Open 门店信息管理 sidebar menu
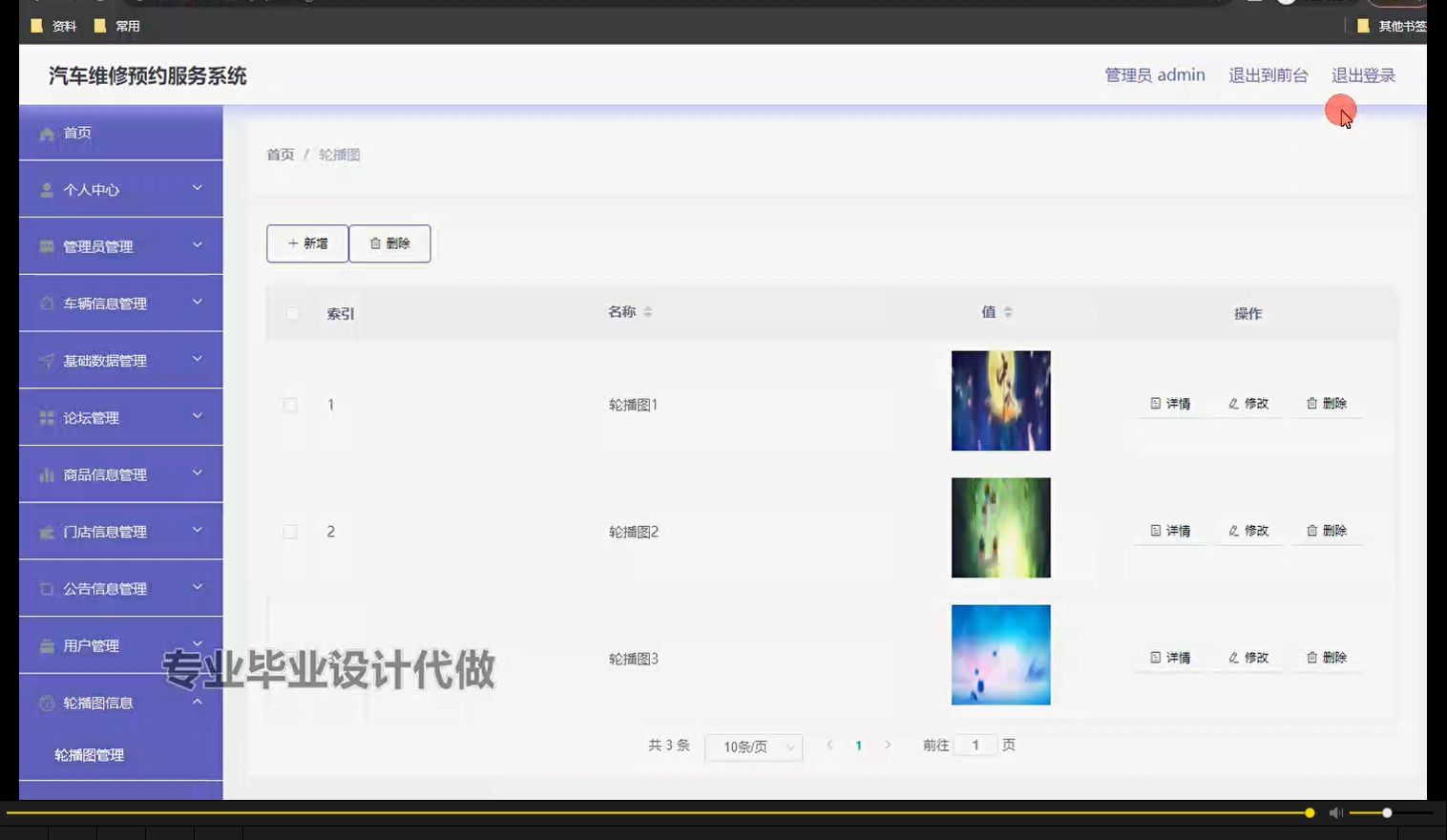Screen dimensions: 1447x840 121,532
